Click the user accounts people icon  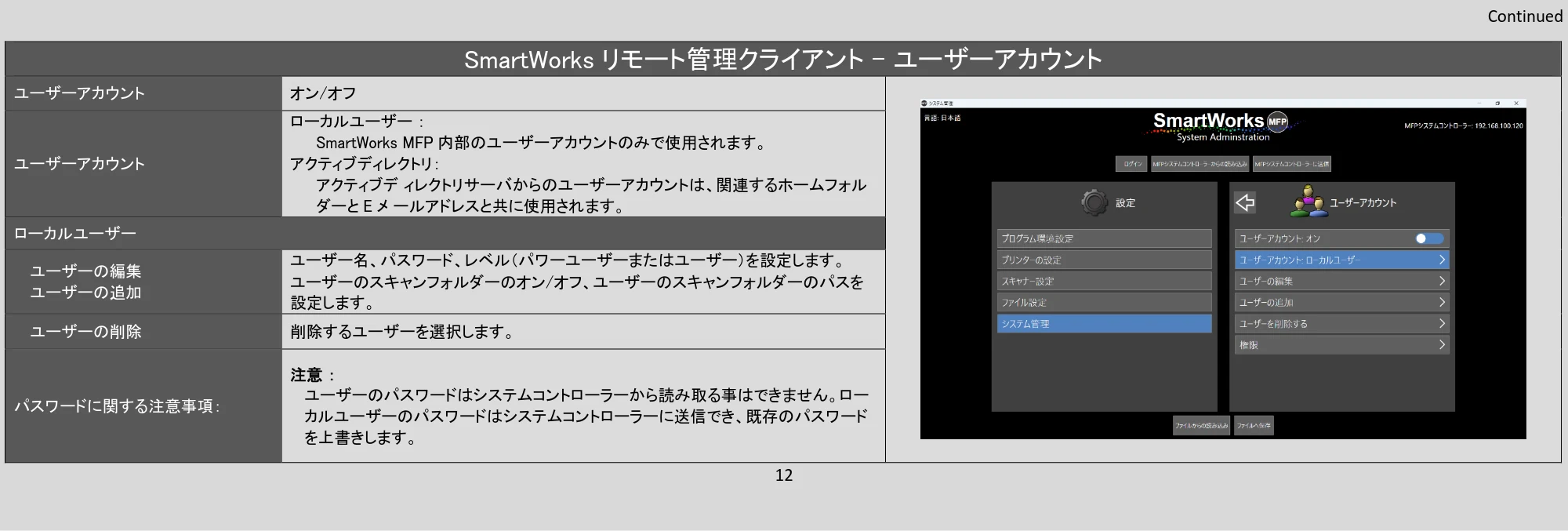pos(1308,202)
